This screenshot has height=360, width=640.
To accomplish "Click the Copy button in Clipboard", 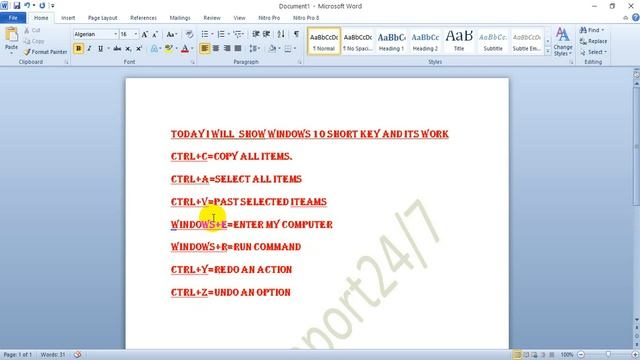I will click(34, 41).
